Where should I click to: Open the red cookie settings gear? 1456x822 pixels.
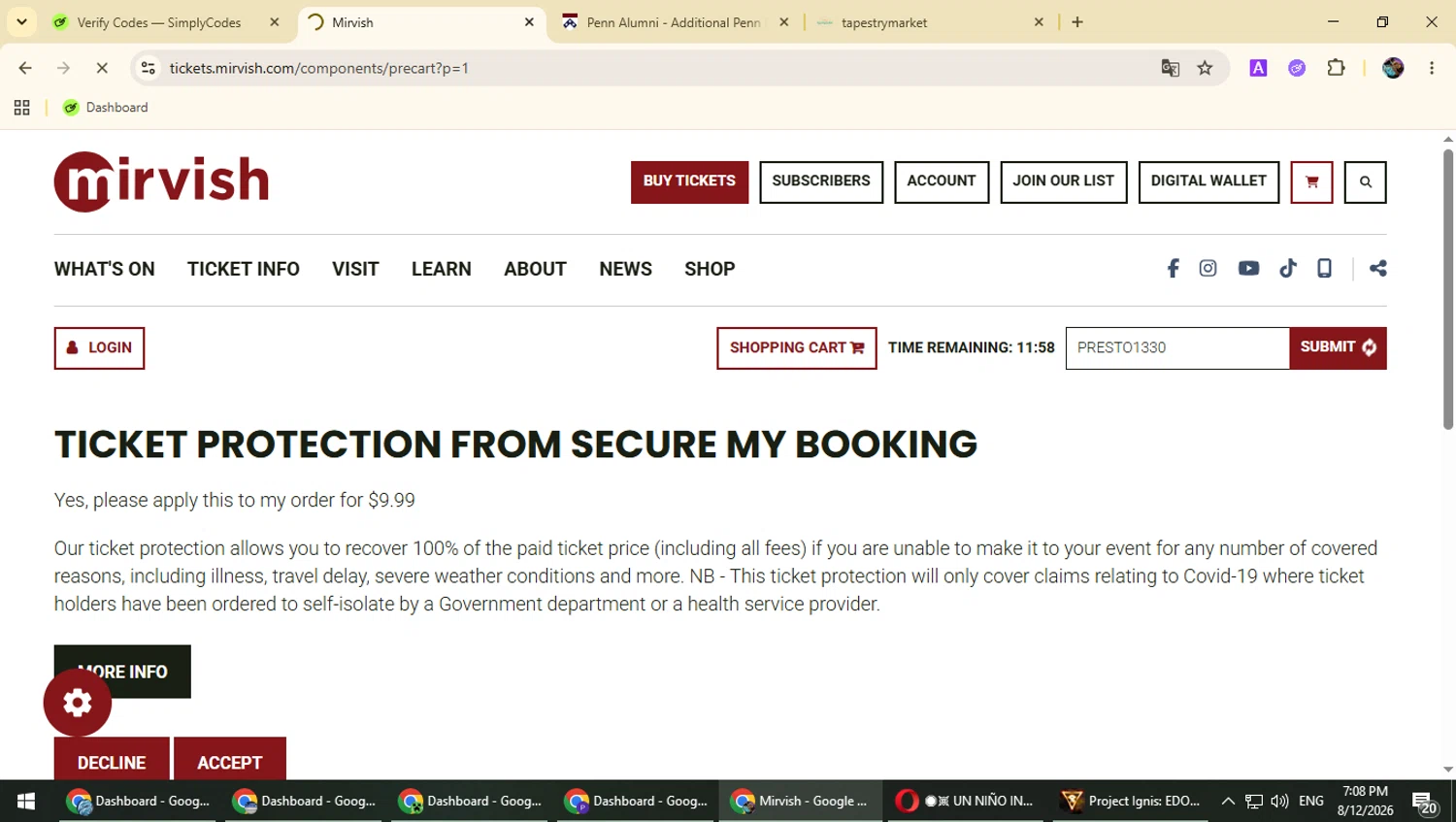pos(78,703)
